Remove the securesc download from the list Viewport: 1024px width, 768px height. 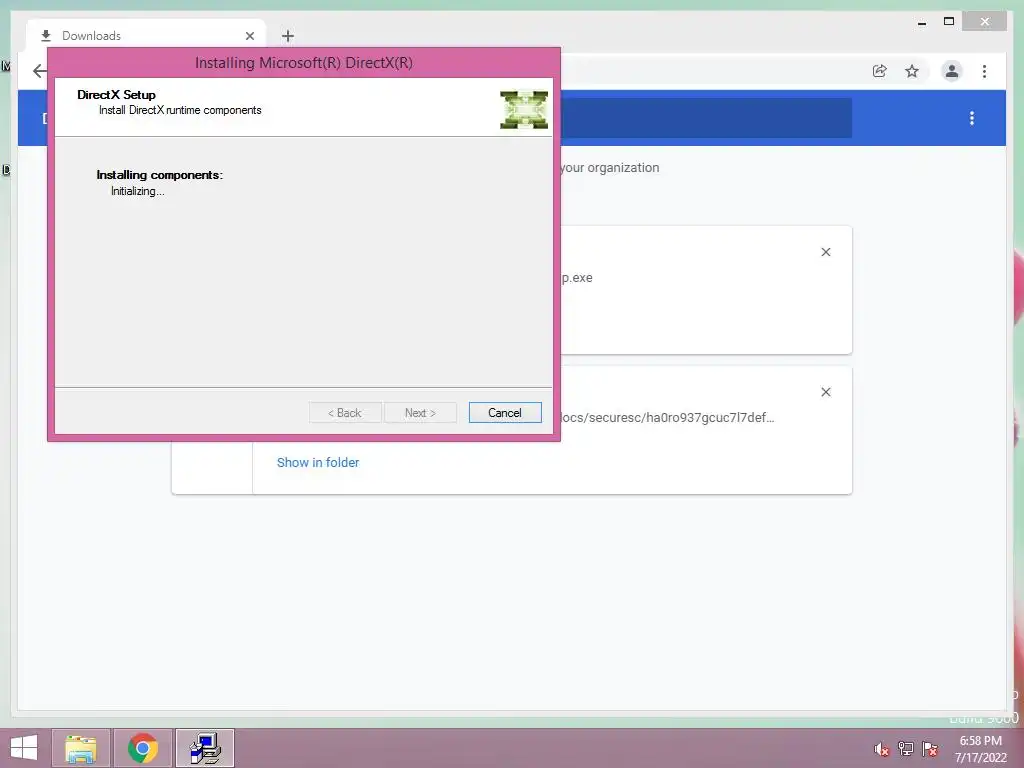coord(825,392)
